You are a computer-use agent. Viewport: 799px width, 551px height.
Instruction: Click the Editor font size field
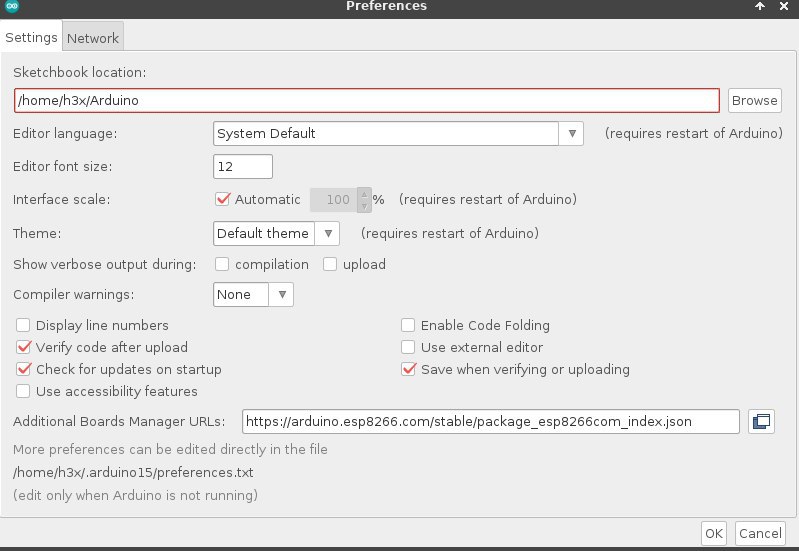pos(243,167)
